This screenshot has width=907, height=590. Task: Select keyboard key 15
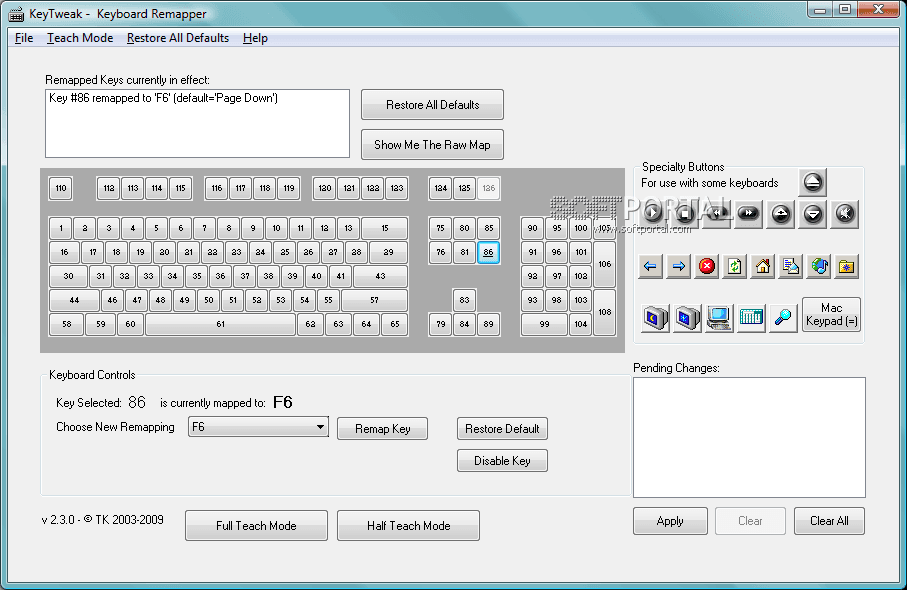pos(385,228)
